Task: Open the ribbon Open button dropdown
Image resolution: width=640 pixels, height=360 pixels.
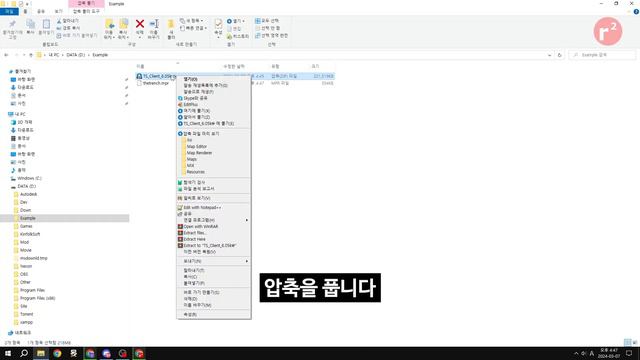Action: (x=236, y=21)
